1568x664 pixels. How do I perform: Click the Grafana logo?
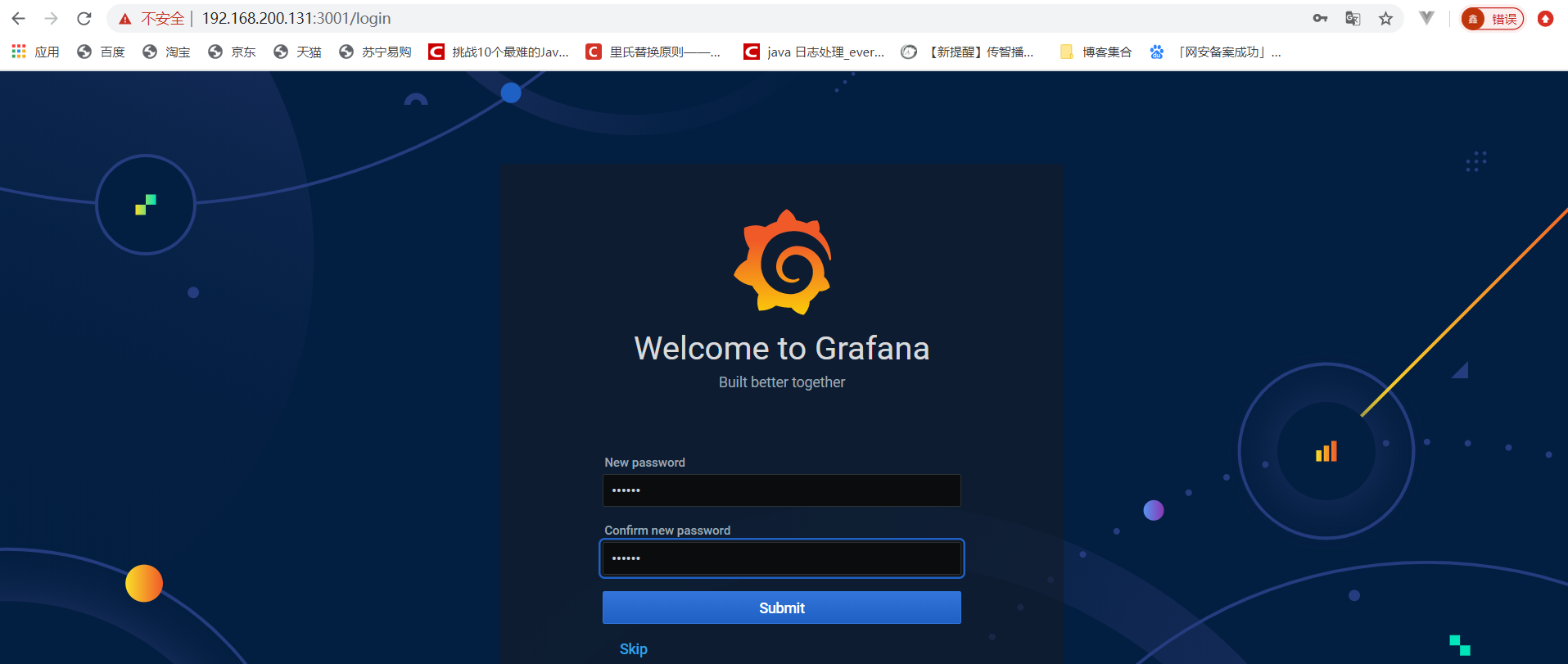point(782,262)
